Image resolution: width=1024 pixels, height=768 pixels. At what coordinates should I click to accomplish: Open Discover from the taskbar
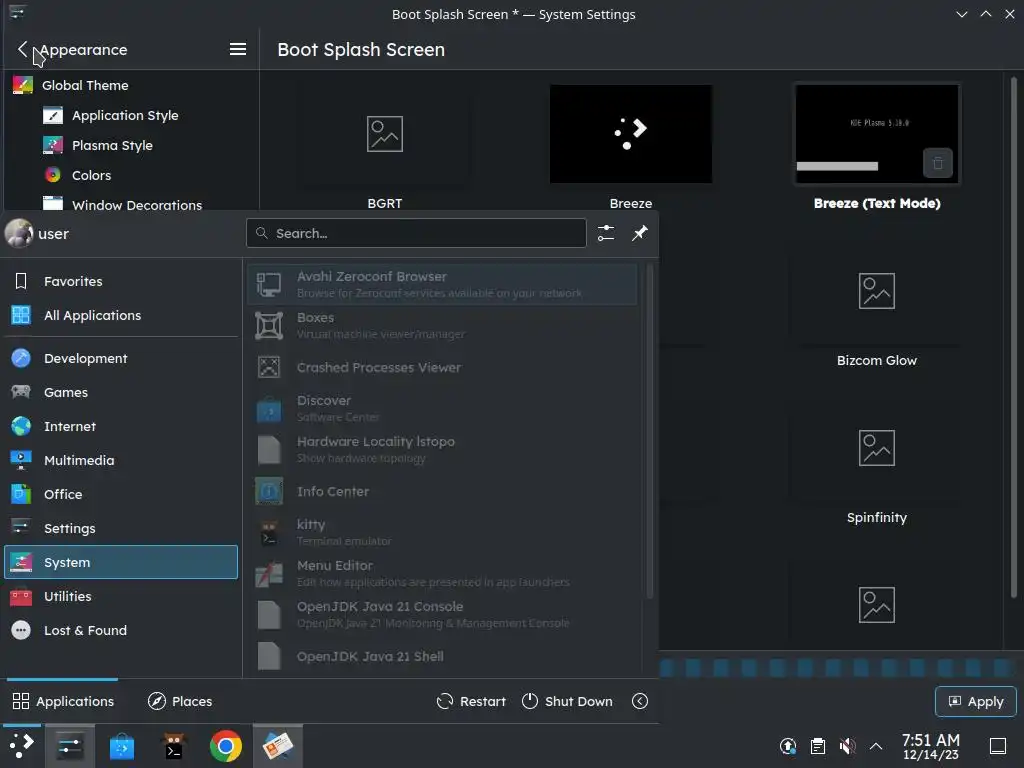(121, 746)
